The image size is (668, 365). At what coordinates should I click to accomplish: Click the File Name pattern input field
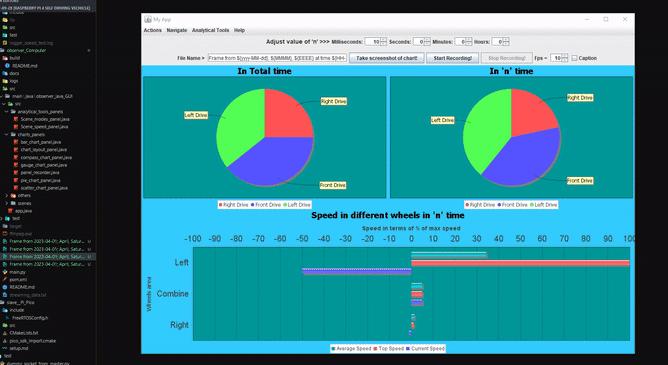[x=277, y=58]
